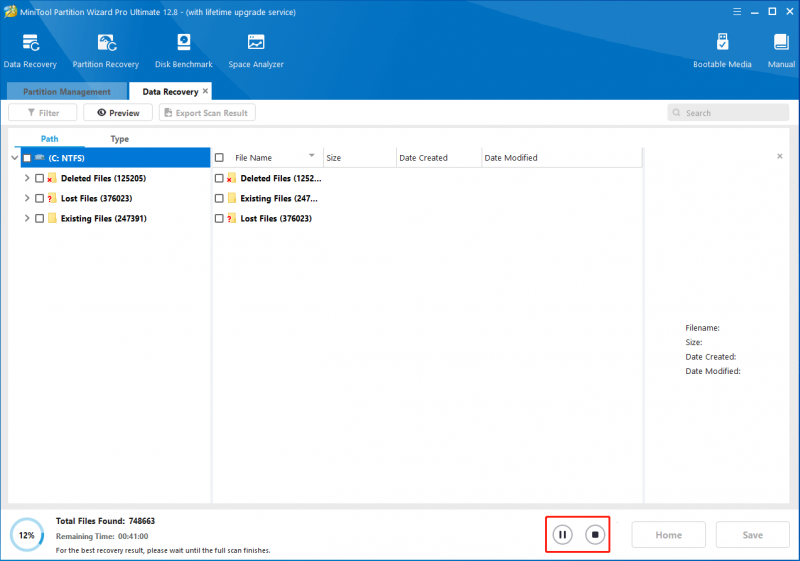The image size is (800, 561).
Task: Click the search magnifier icon
Action: click(x=677, y=113)
